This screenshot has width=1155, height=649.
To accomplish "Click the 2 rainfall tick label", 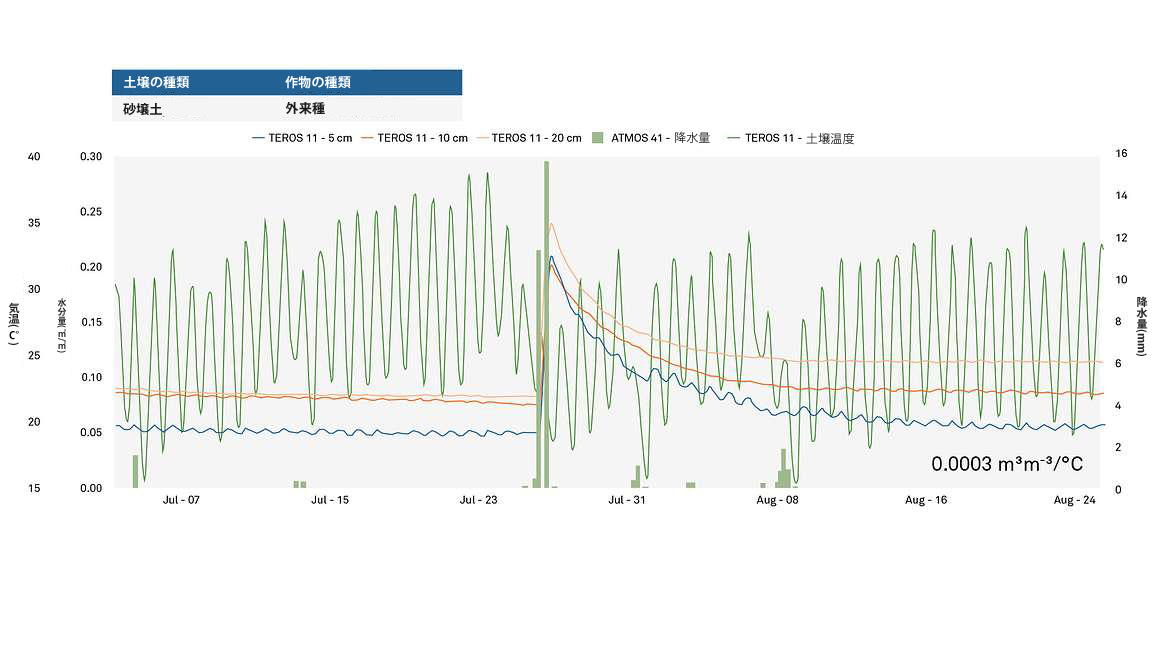I will [x=1118, y=447].
